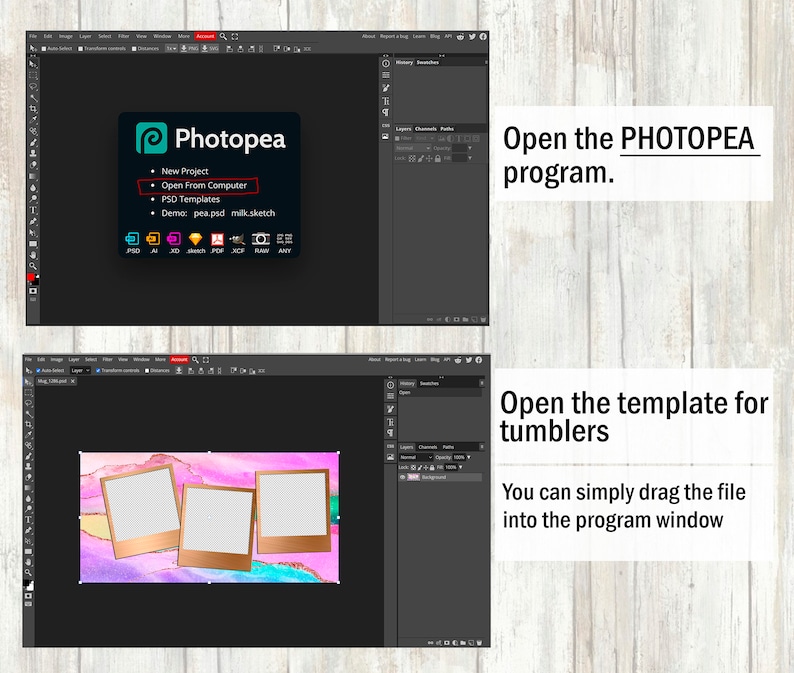The height and width of the screenshot is (673, 794).
Task: Enable Transform controls checkbox in upper screenshot
Action: [x=81, y=49]
